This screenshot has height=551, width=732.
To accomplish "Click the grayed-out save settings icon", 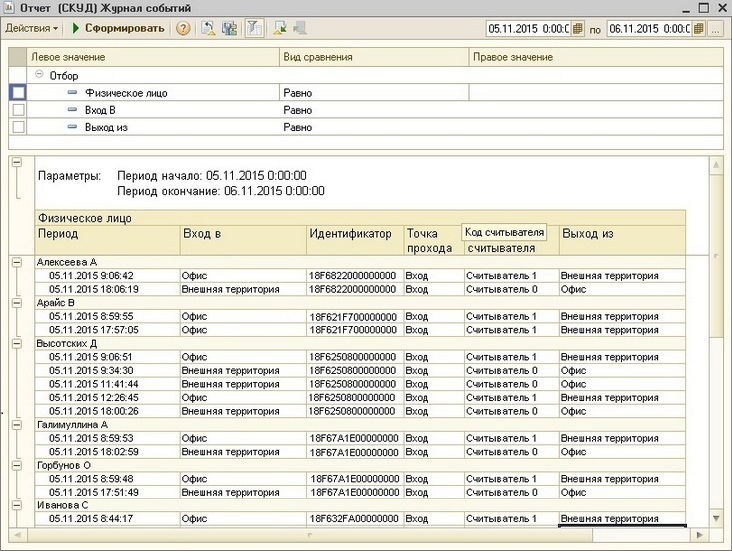I will pyautogui.click(x=299, y=28).
